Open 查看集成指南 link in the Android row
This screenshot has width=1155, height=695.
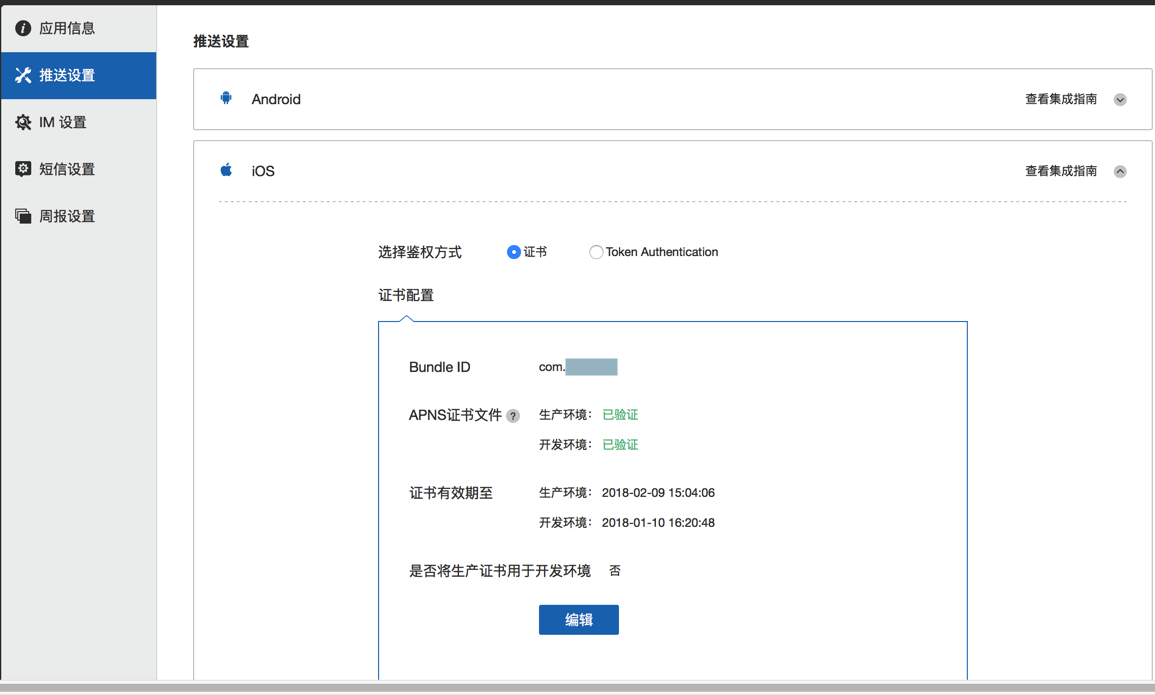pyautogui.click(x=1061, y=99)
